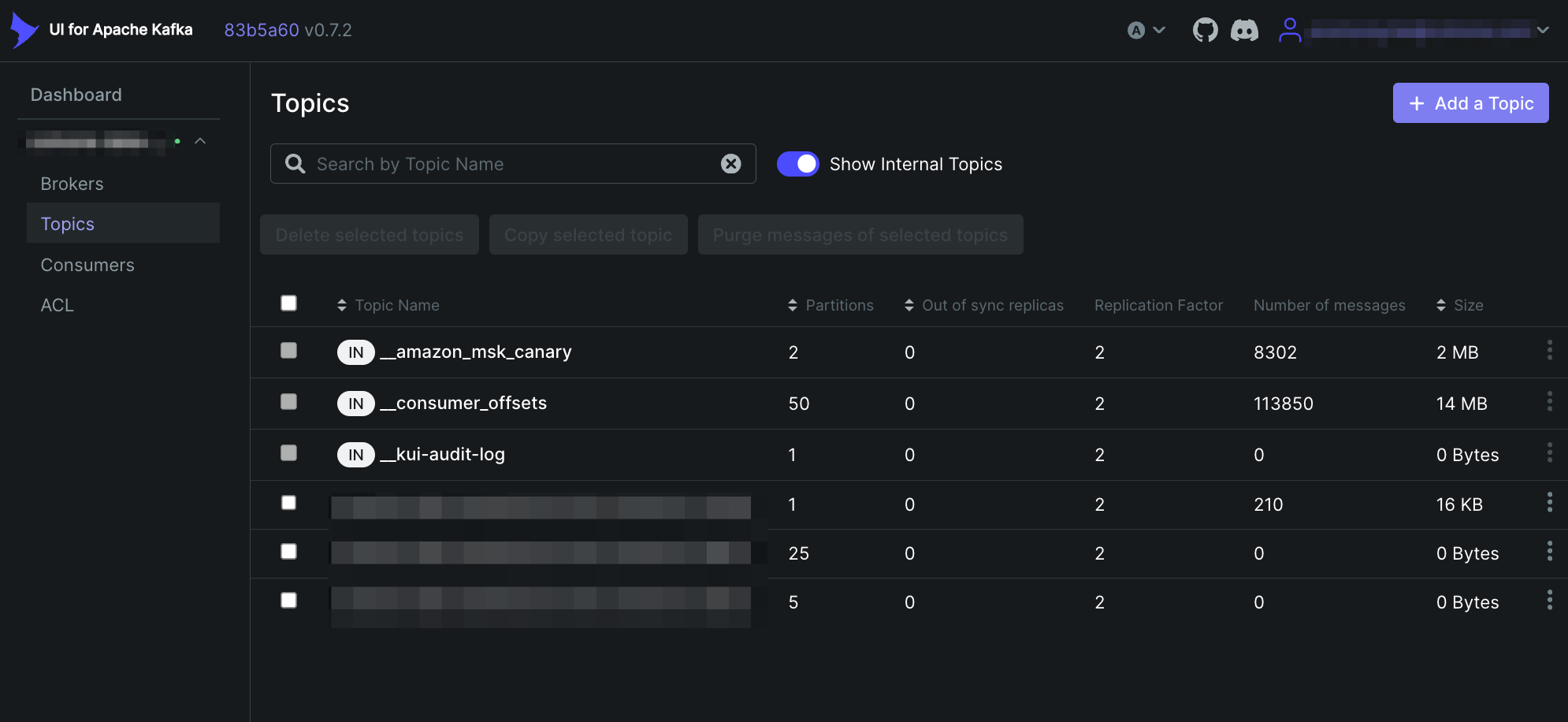The height and width of the screenshot is (722, 1568).
Task: Open the GitHub repository icon
Action: pos(1205,29)
